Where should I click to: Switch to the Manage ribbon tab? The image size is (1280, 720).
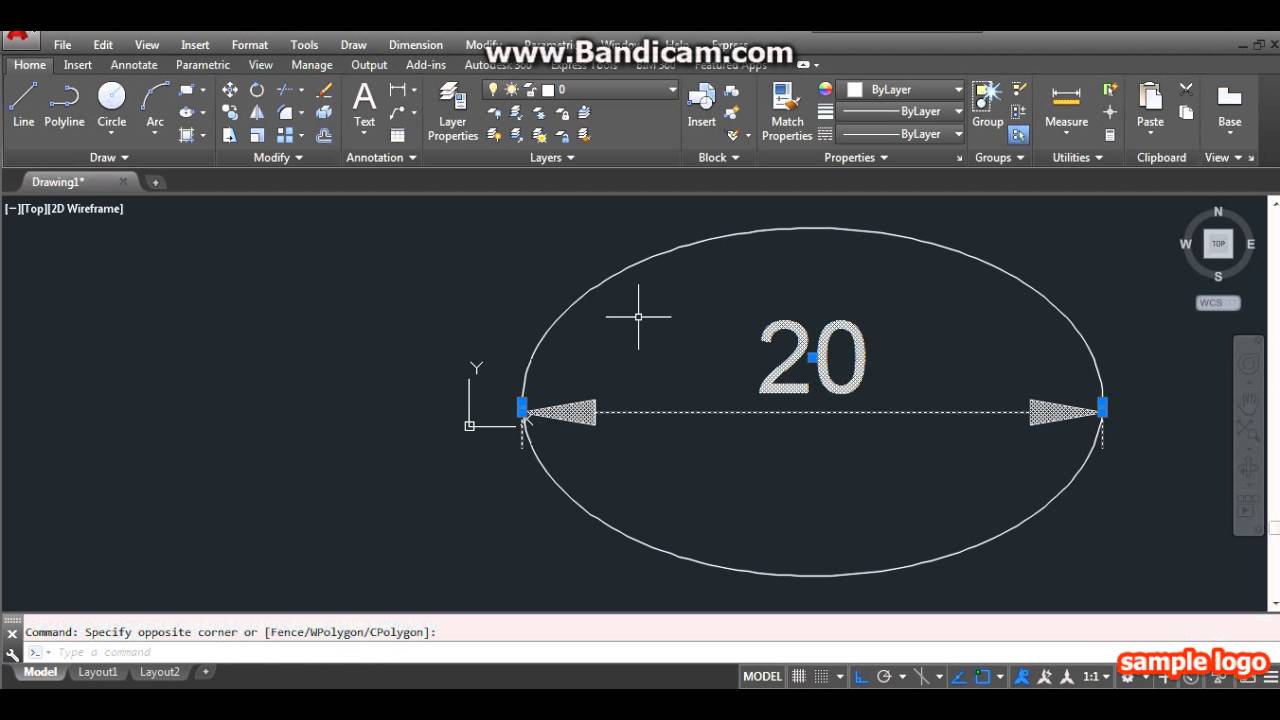[312, 65]
